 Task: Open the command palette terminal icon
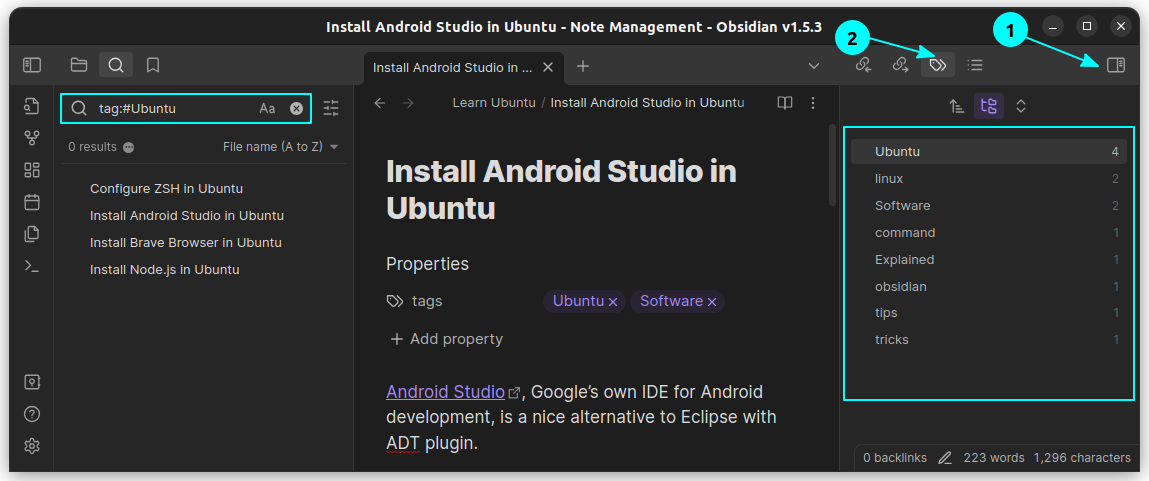tap(31, 266)
